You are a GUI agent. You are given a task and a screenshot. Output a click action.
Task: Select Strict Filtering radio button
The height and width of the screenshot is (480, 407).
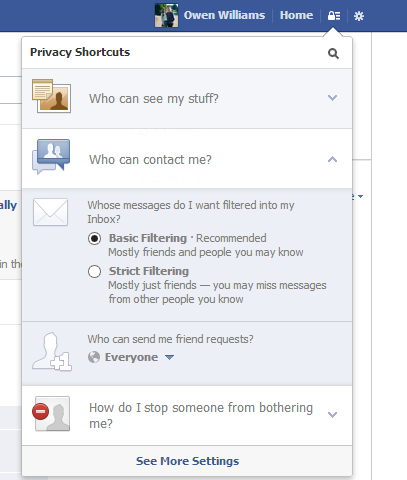[94, 271]
